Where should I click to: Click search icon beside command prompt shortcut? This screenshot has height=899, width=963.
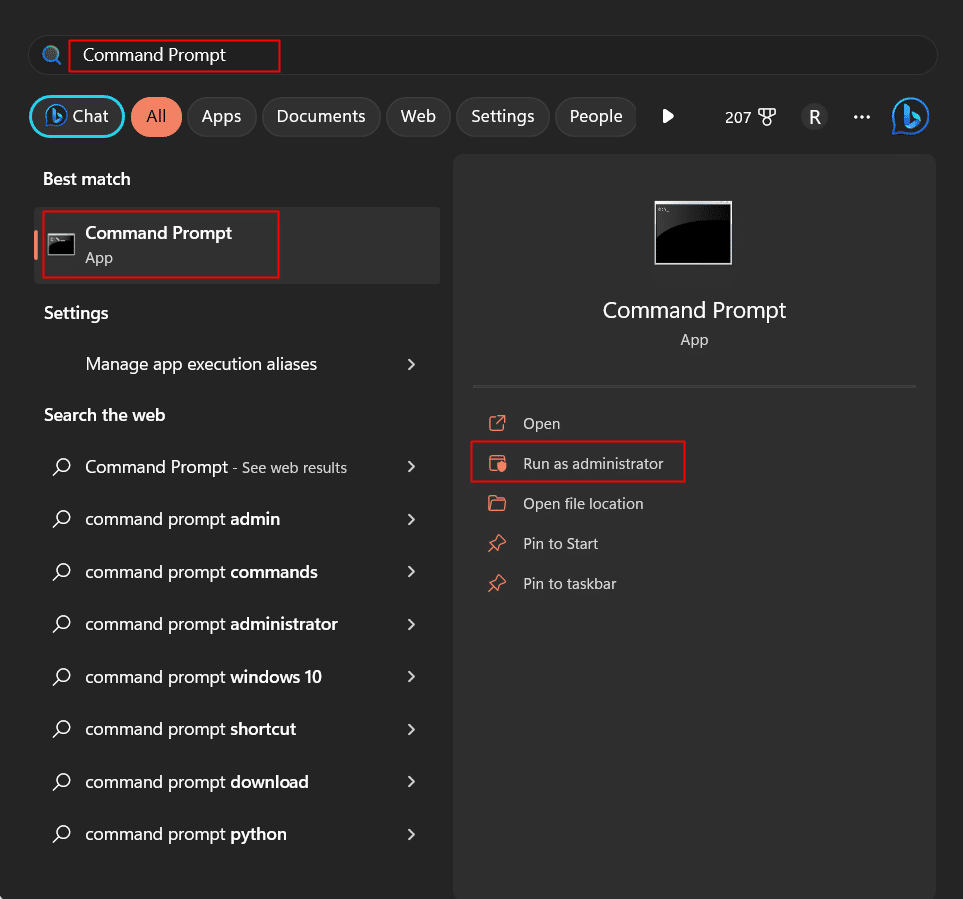click(61, 730)
